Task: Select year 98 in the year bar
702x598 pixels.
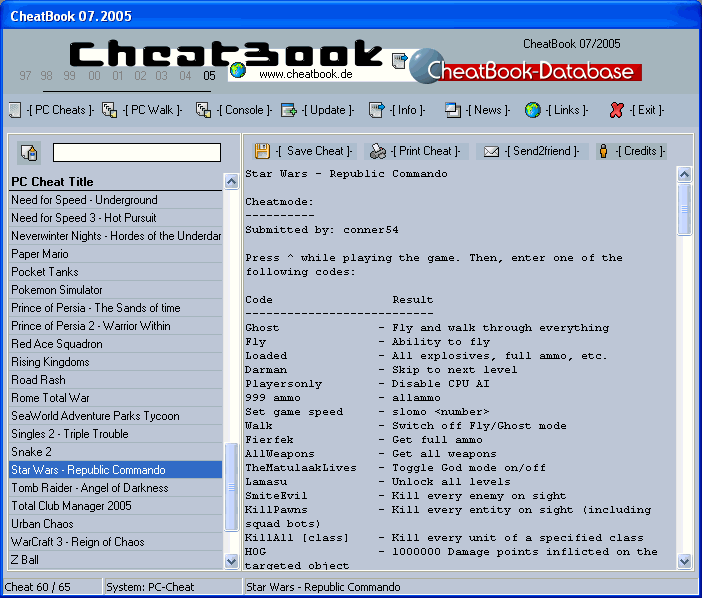Action: [47, 76]
